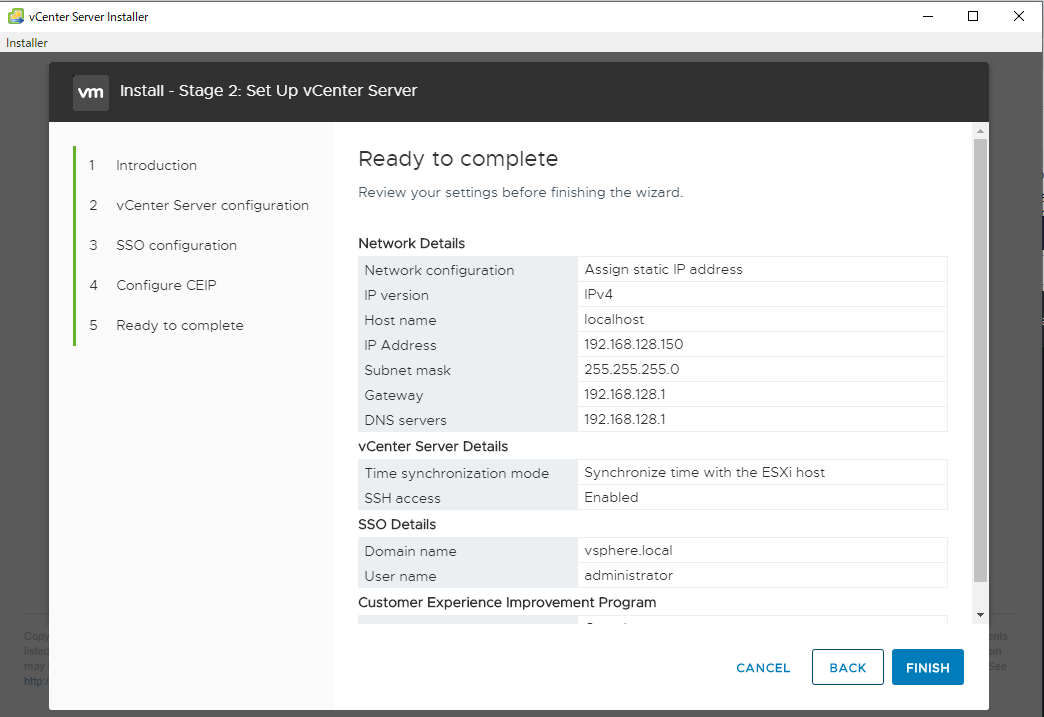The height and width of the screenshot is (717, 1044).
Task: Click the vertical scrollbar thumb
Action: pyautogui.click(x=980, y=360)
